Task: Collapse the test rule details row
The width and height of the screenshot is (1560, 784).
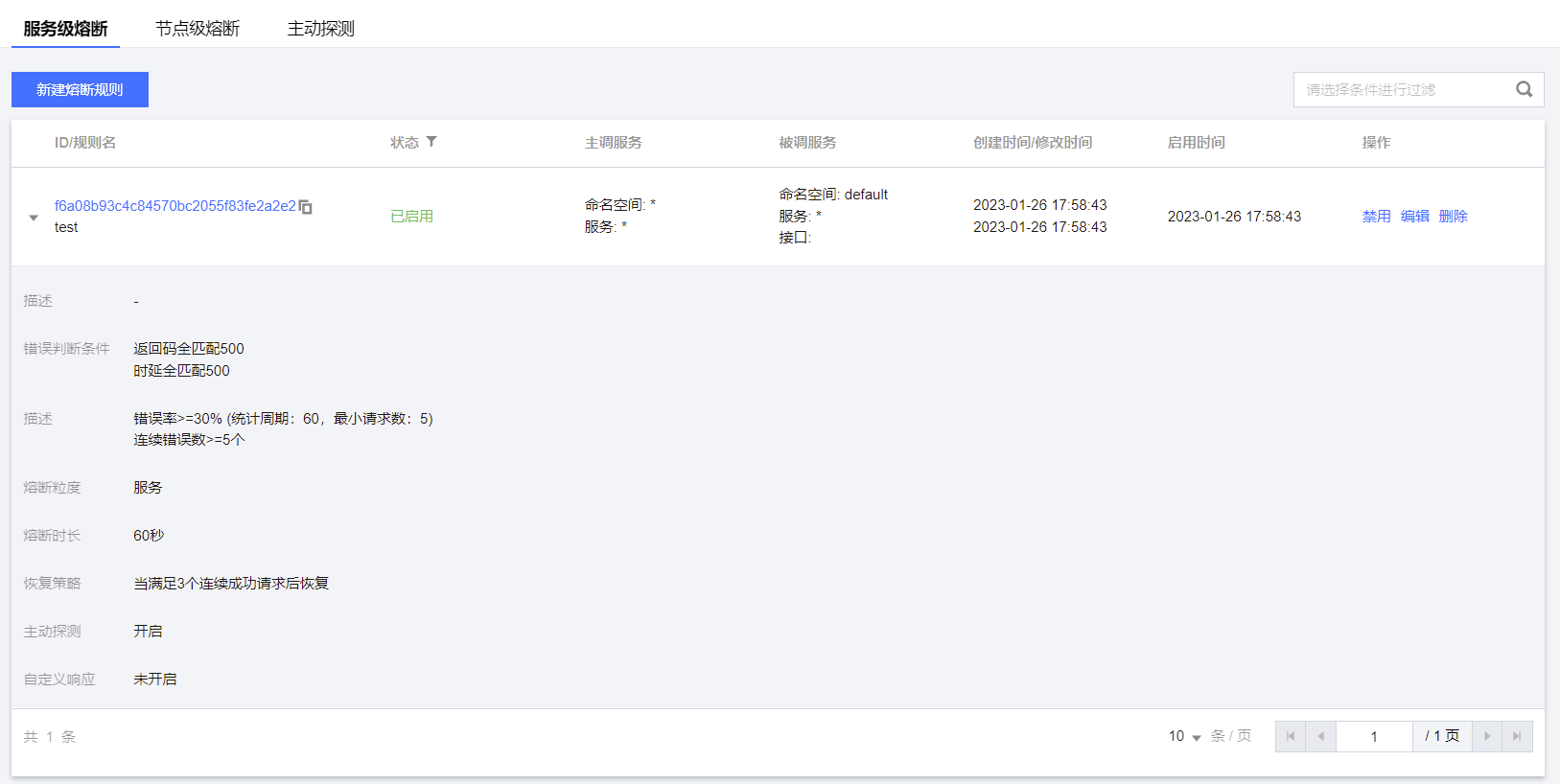Action: coord(34,218)
